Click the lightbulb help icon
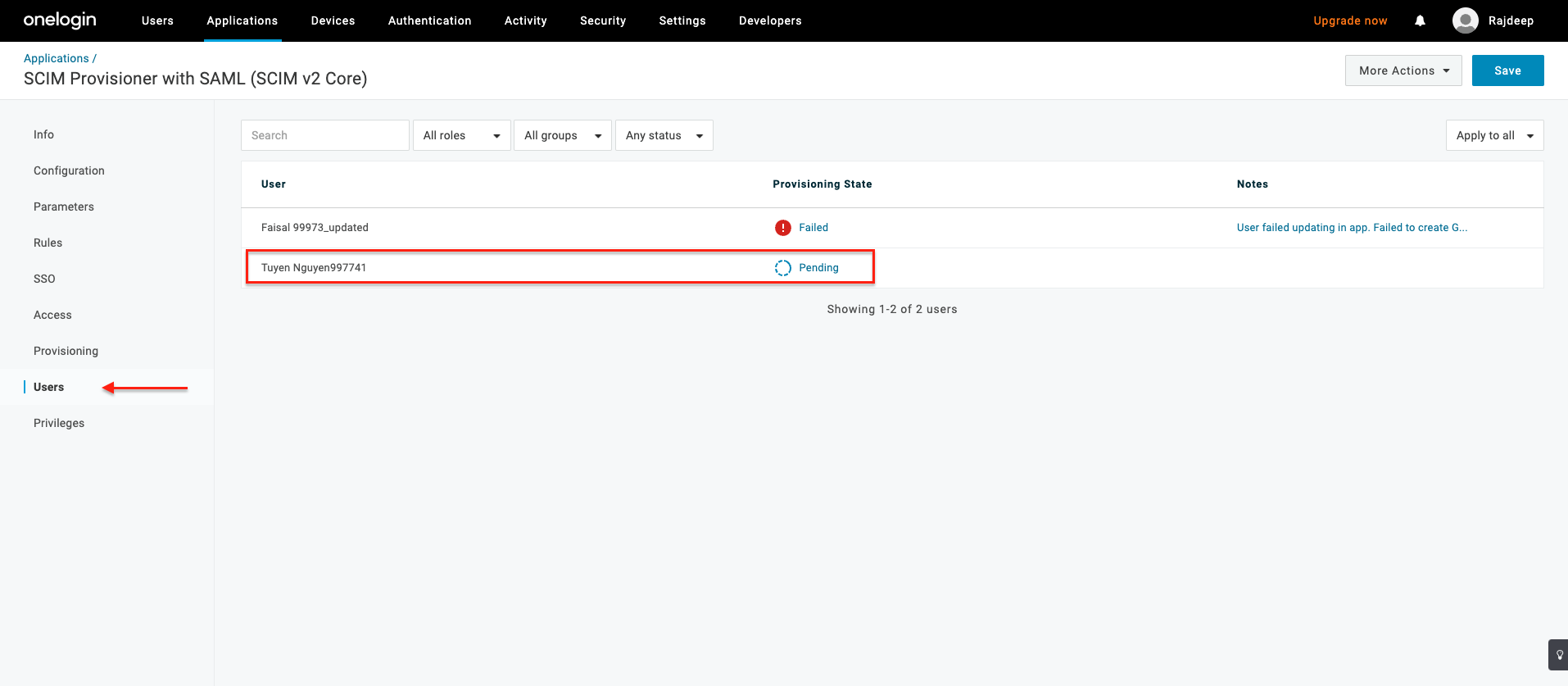1568x686 pixels. click(x=1559, y=655)
